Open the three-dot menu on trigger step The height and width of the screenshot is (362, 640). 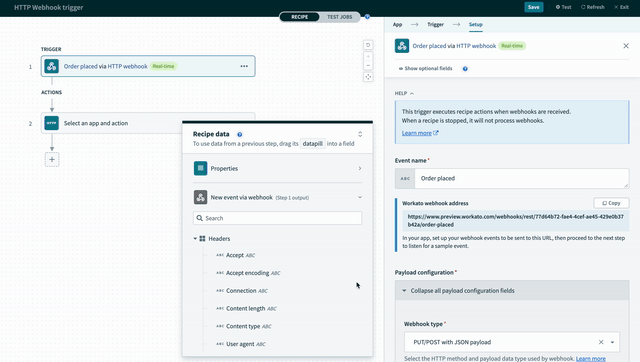244,66
